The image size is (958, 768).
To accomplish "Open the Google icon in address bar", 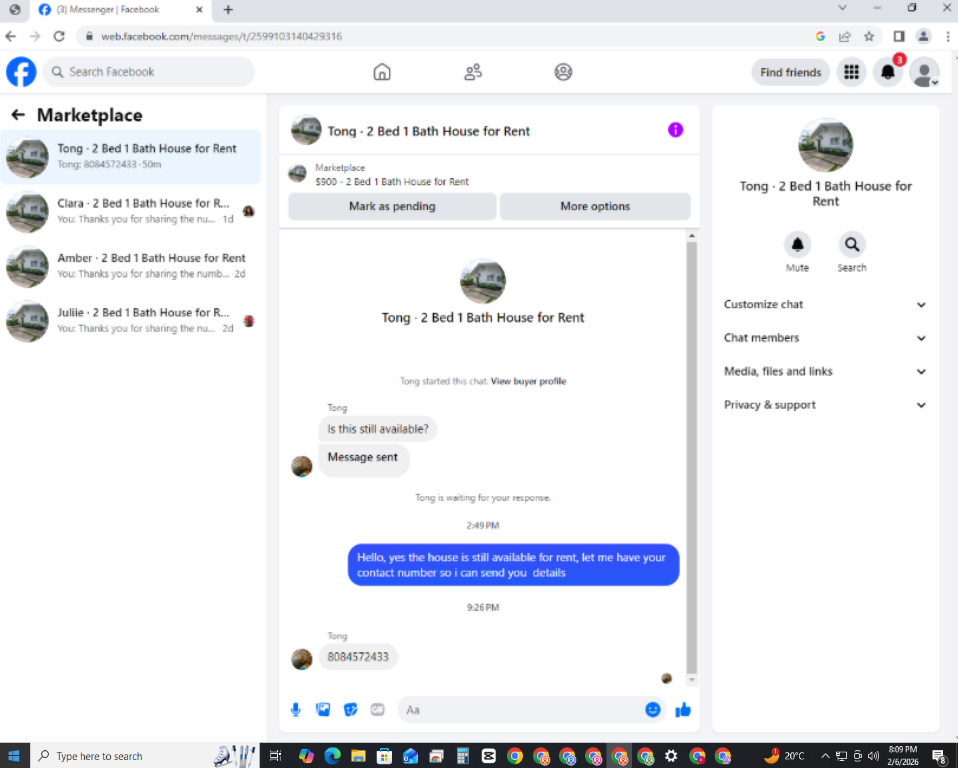I will point(820,37).
